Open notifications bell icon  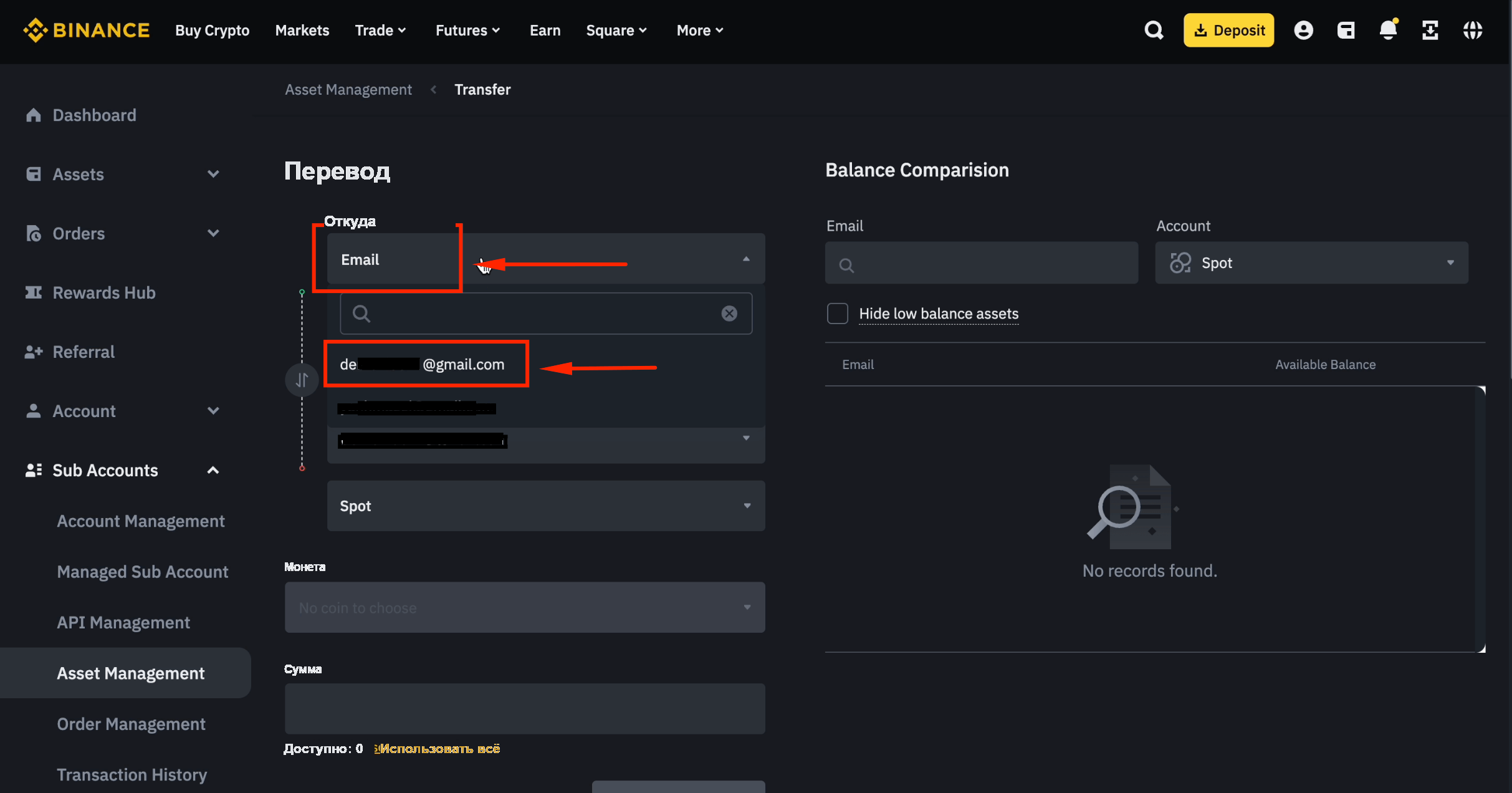[1389, 30]
